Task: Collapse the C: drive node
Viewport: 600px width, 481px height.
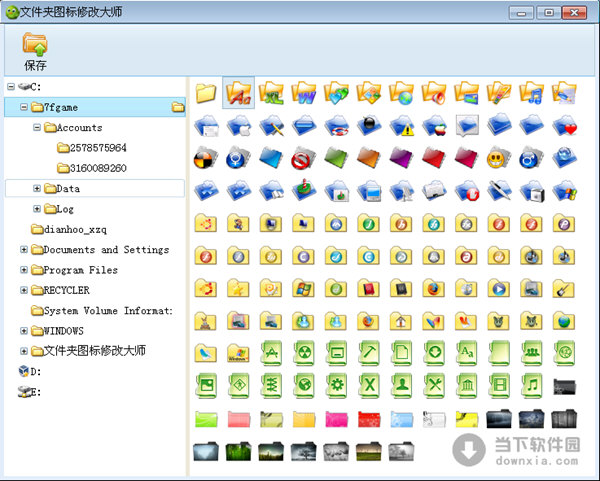Action: click(11, 87)
